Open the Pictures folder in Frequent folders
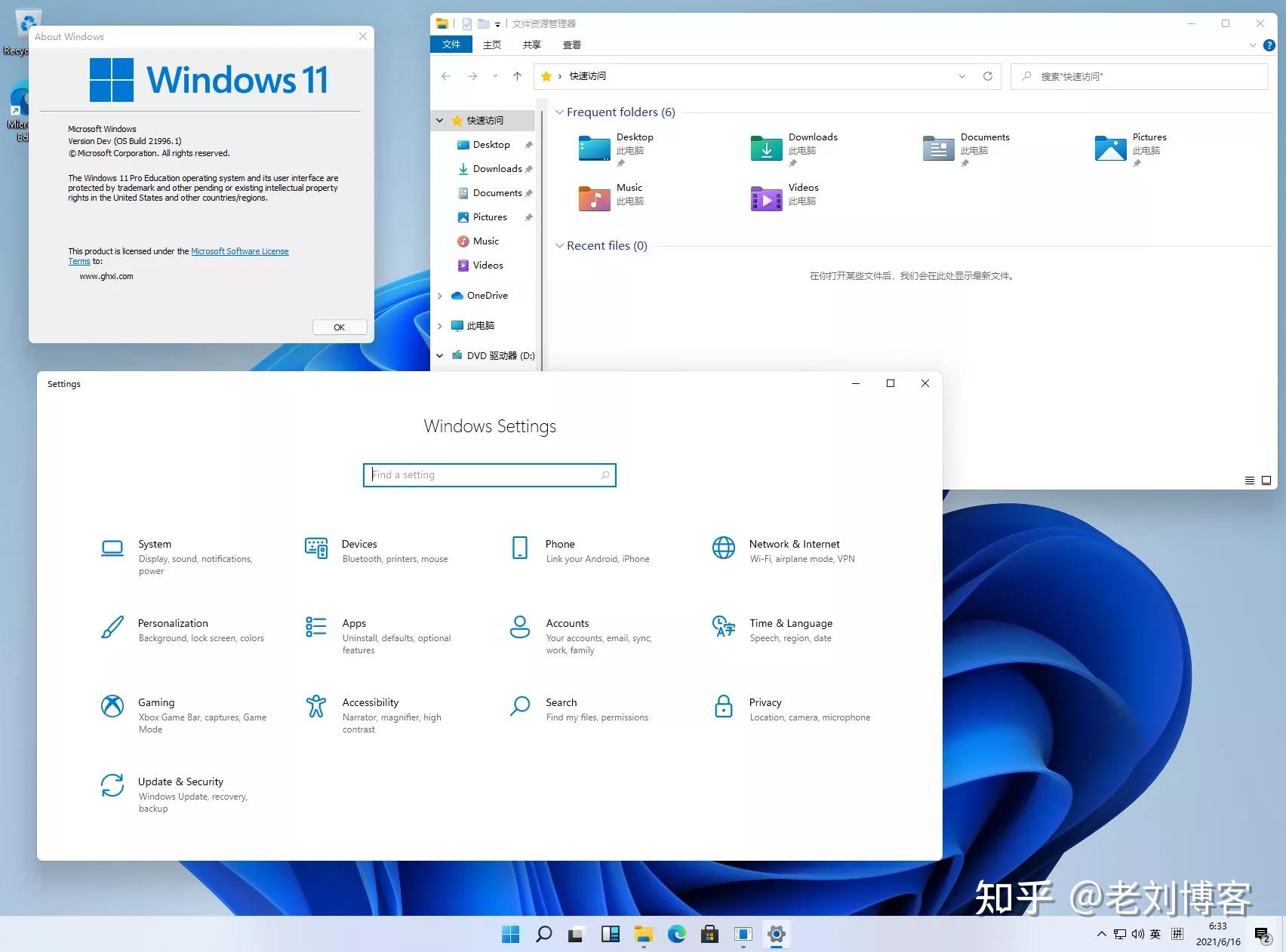1286x952 pixels. 1131,149
